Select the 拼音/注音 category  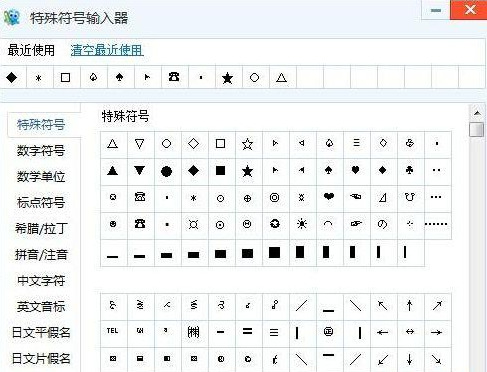[41, 255]
